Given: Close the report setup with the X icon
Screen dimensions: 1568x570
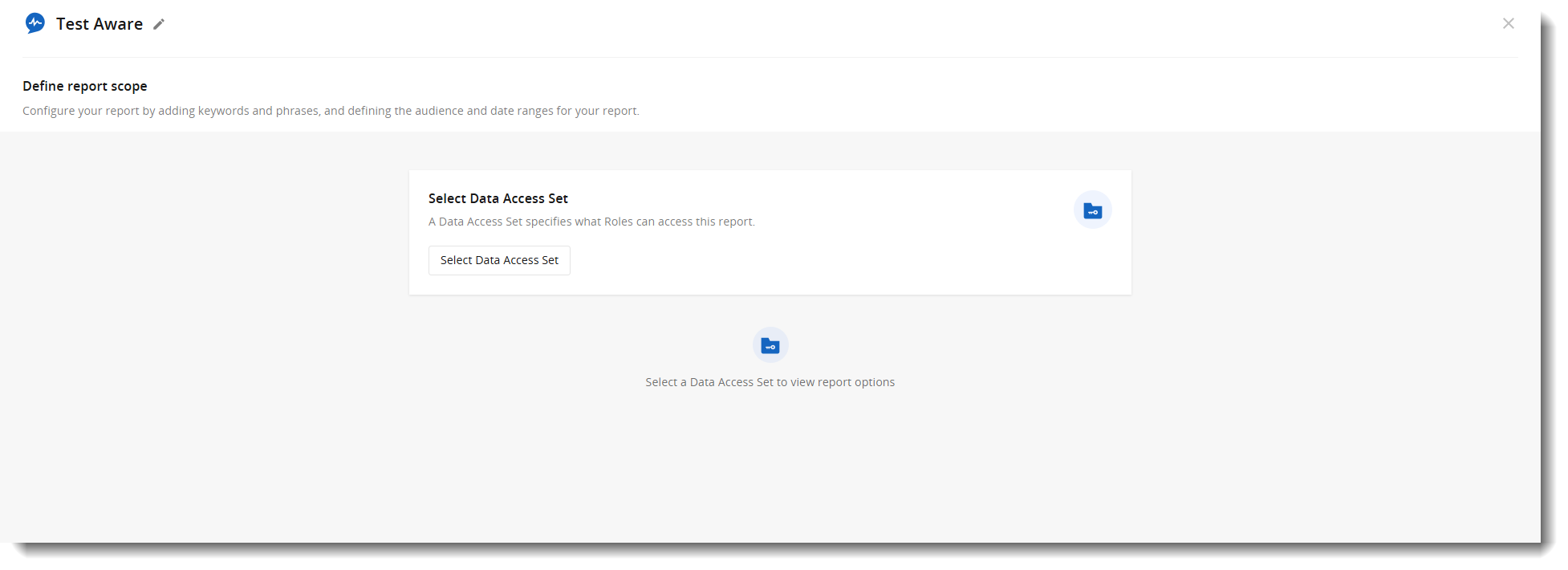Looking at the screenshot, I should (1508, 23).
